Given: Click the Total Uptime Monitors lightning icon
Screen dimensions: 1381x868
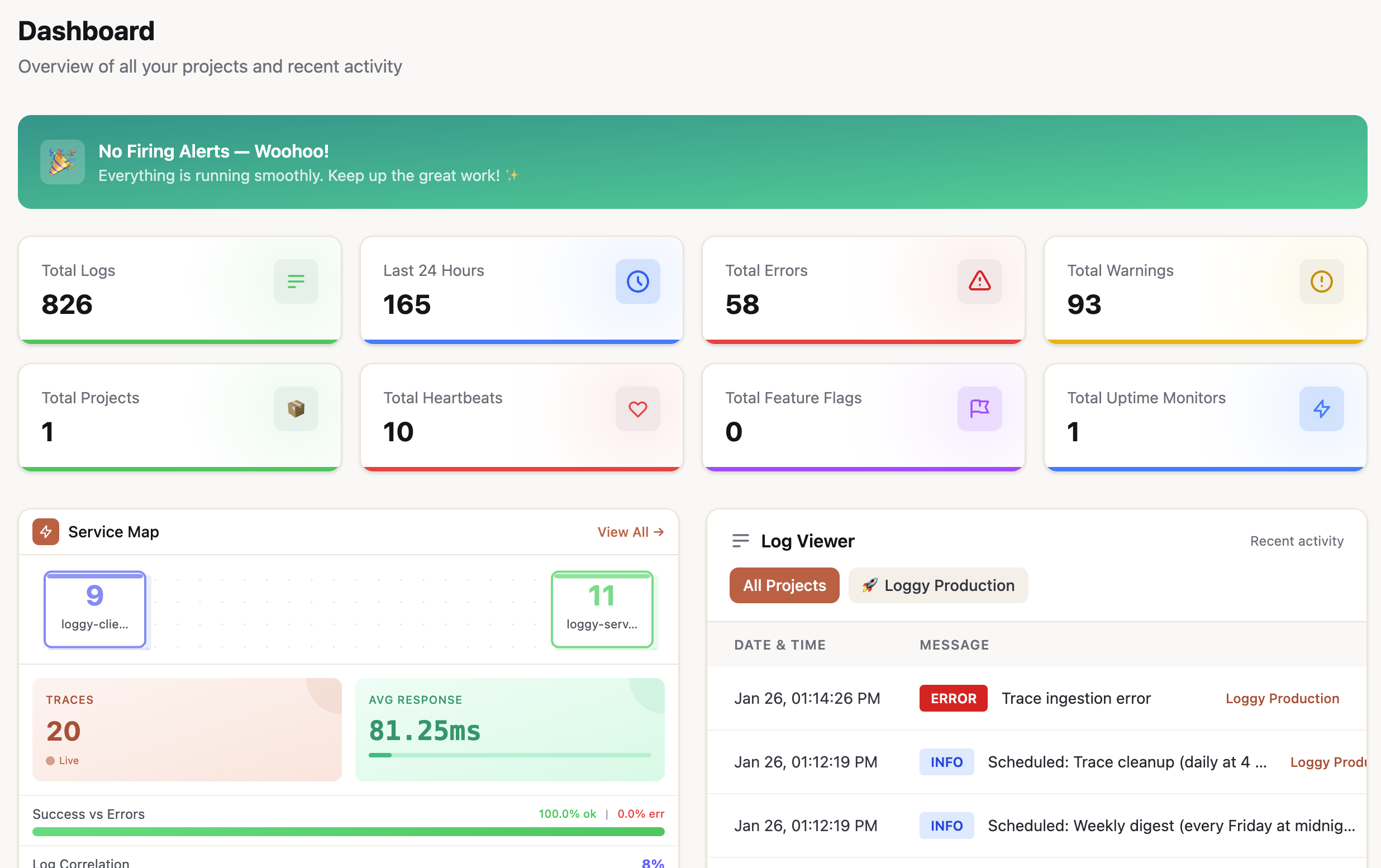Looking at the screenshot, I should tap(1321, 409).
